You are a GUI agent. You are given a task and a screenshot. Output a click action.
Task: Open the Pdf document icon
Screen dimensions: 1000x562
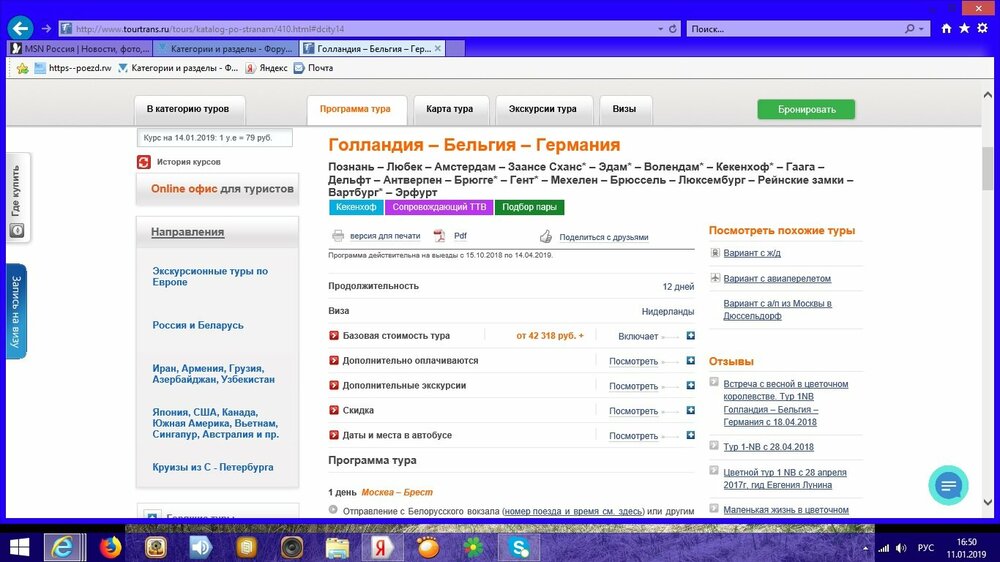pyautogui.click(x=438, y=237)
